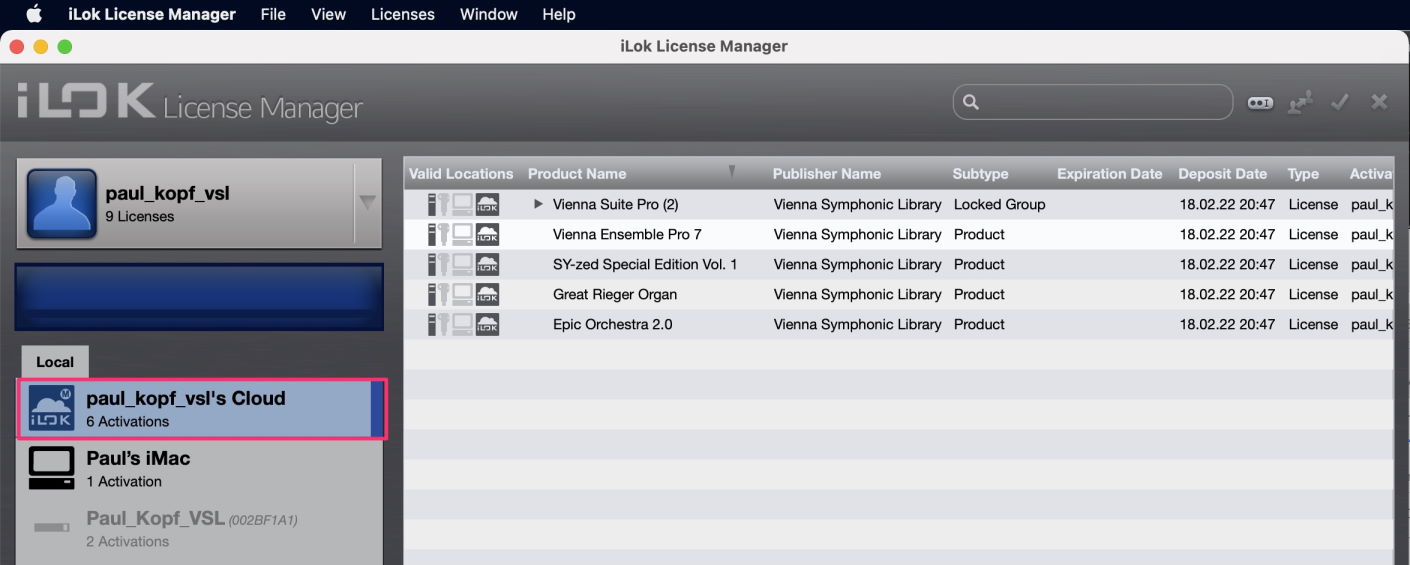Image resolution: width=1410 pixels, height=565 pixels.
Task: Click Vienna Suite Pro's deposit date 18.02.22 20:47
Action: pyautogui.click(x=1228, y=204)
